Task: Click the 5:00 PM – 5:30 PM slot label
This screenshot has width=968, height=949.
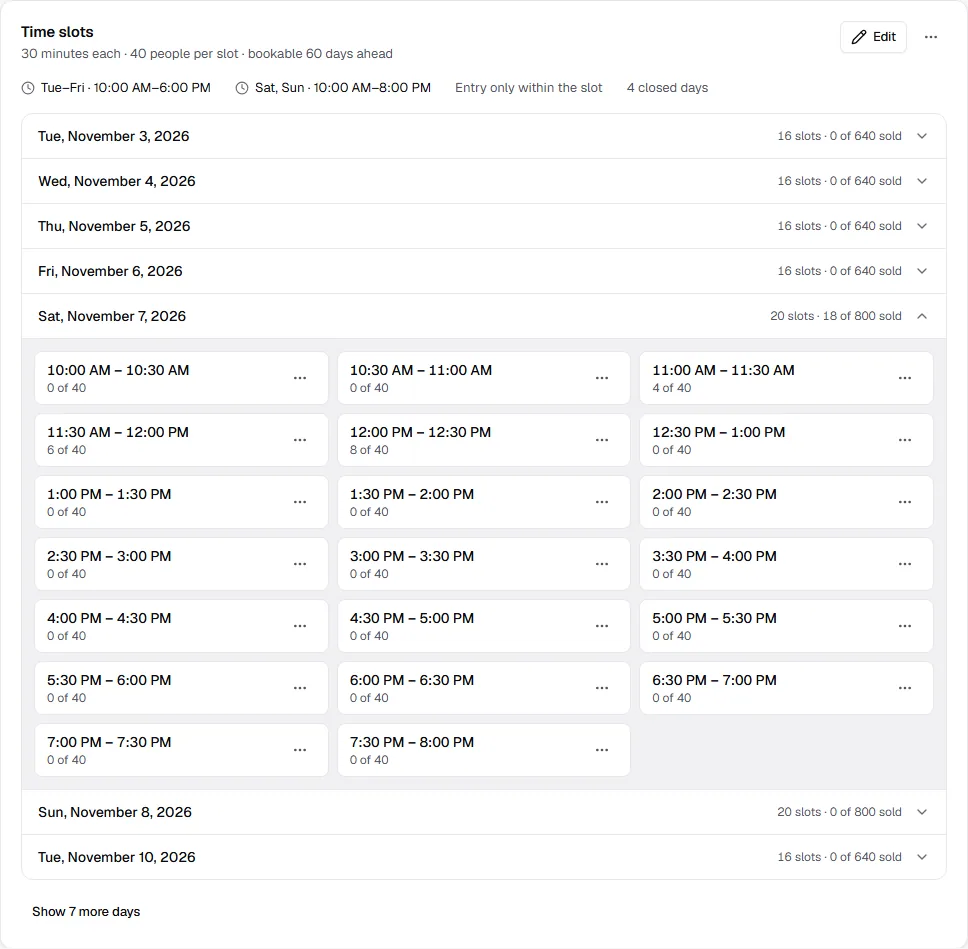Action: (714, 618)
